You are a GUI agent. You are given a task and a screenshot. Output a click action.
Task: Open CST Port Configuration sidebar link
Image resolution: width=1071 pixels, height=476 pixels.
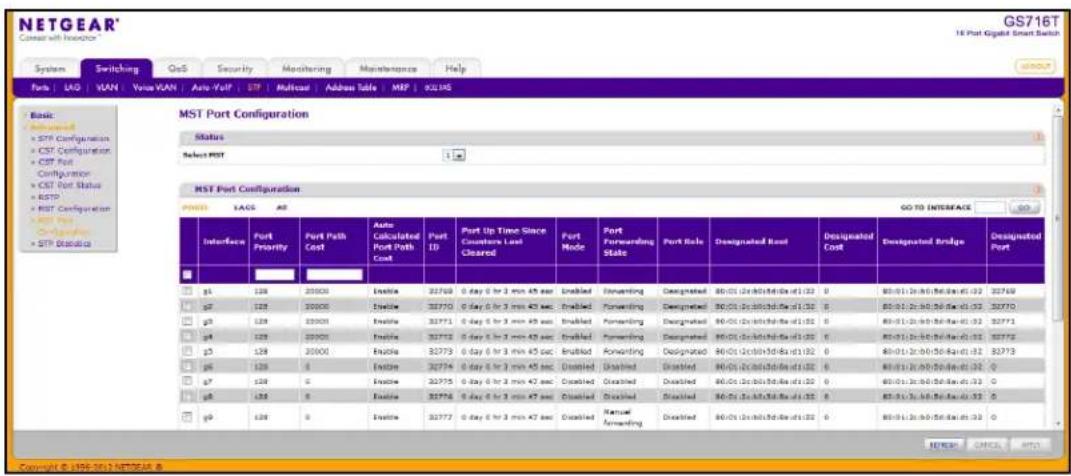[64, 167]
